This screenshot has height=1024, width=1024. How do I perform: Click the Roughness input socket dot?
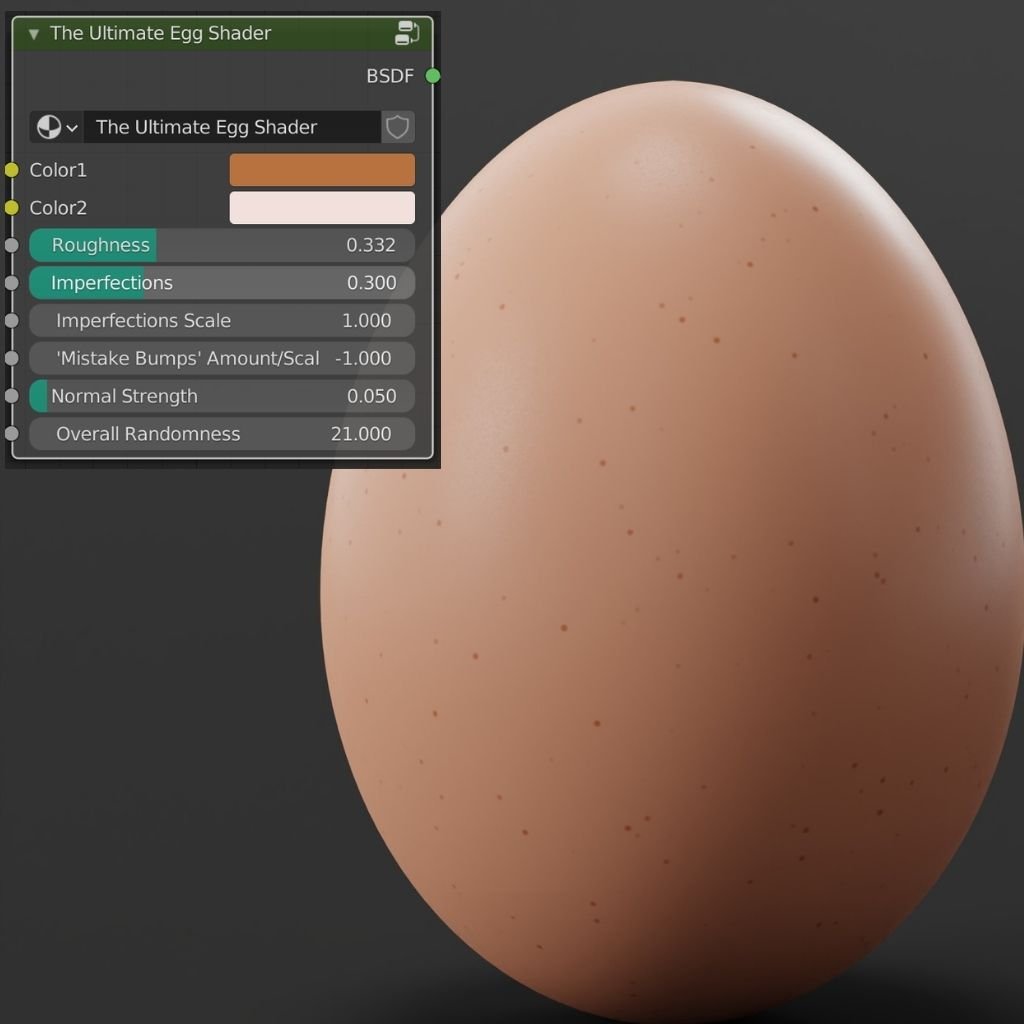(x=11, y=245)
